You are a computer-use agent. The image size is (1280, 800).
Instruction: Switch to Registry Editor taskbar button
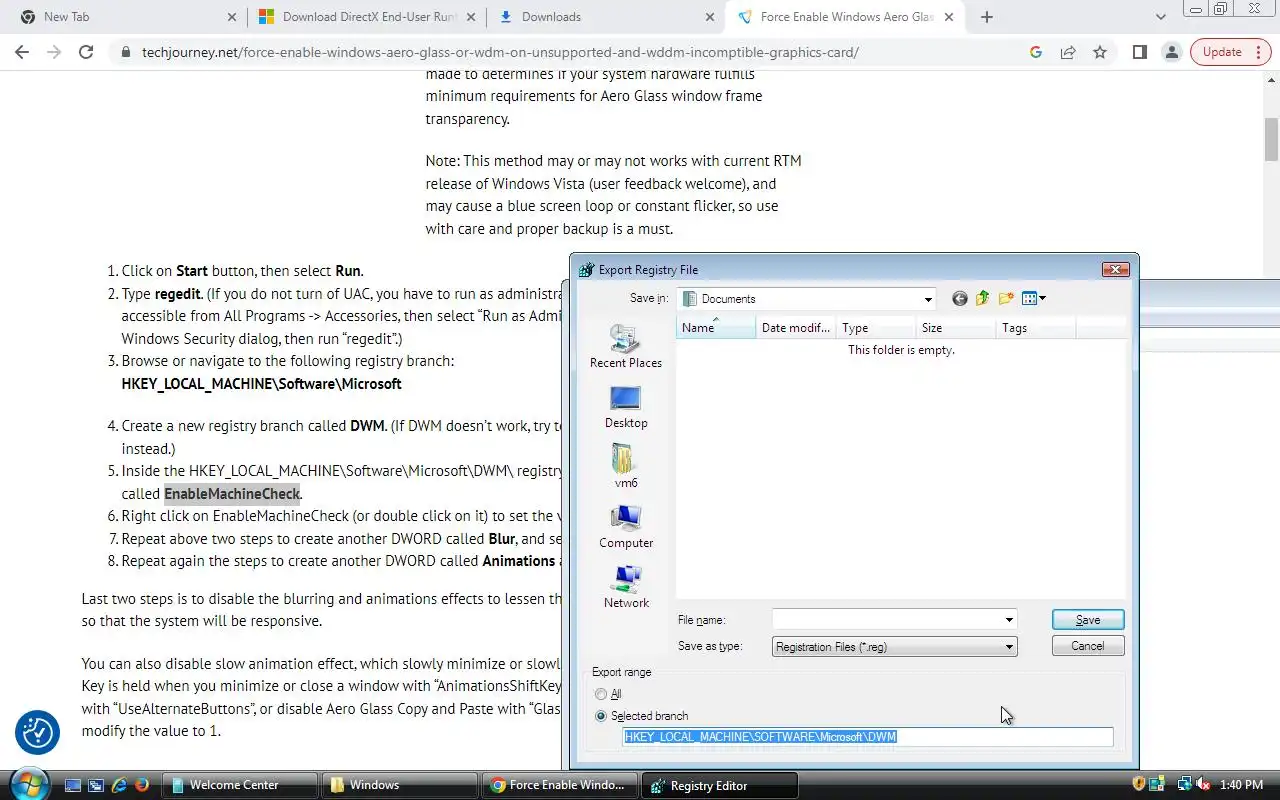click(x=720, y=785)
